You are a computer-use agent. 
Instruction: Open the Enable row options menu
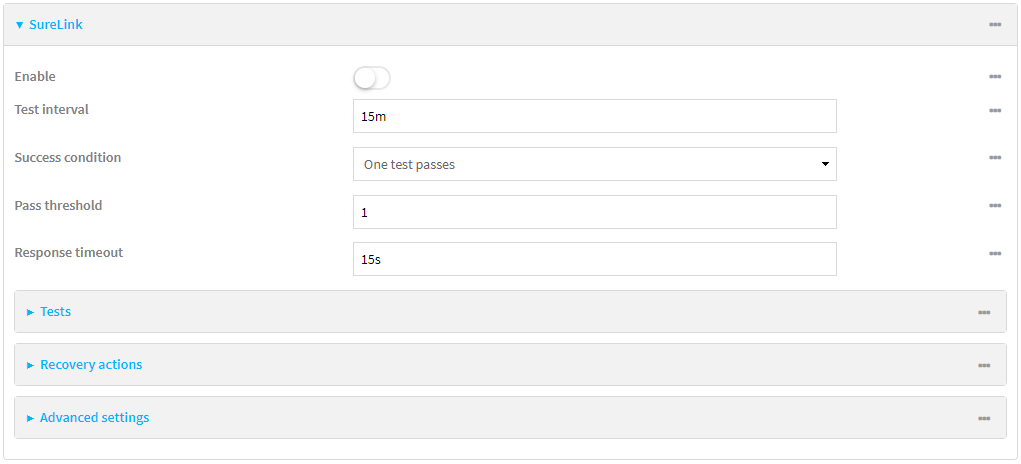995,77
